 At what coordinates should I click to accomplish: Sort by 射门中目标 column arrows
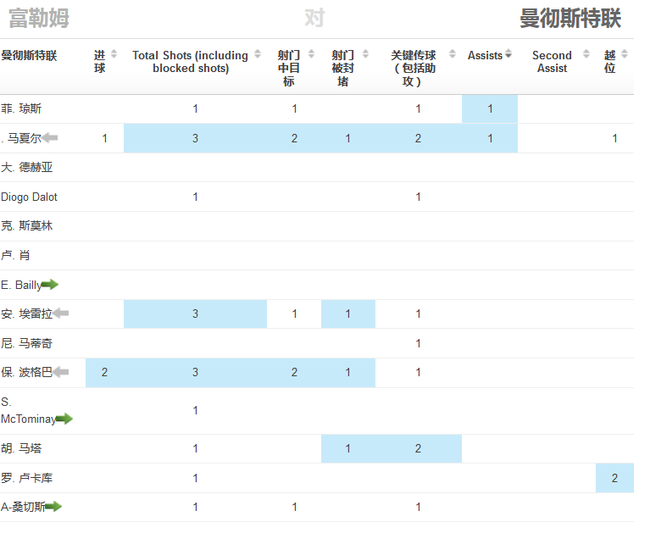click(311, 54)
